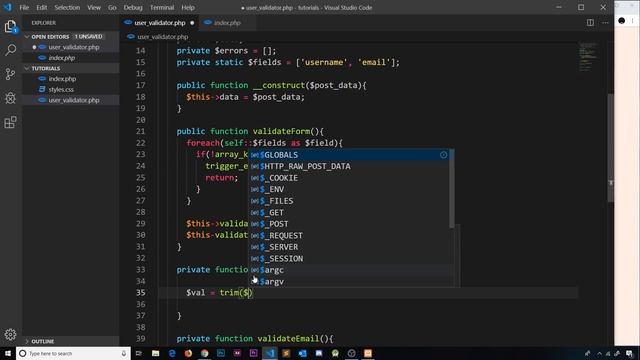Viewport: 640px width, 360px height.
Task: Open styles.css in Tutorials folder
Action: pyautogui.click(x=71, y=89)
